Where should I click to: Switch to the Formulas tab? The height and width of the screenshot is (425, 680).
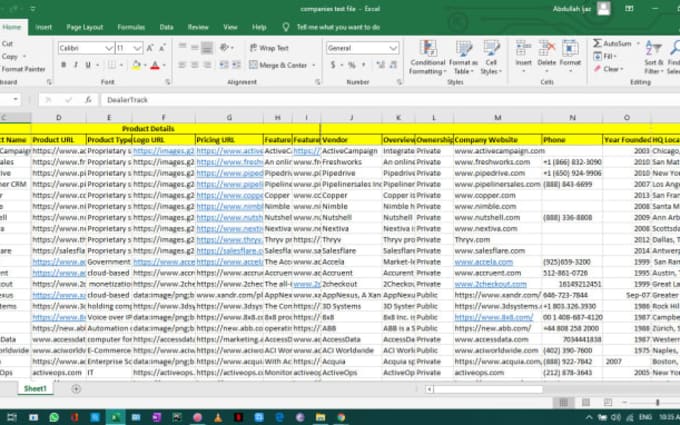point(131,27)
